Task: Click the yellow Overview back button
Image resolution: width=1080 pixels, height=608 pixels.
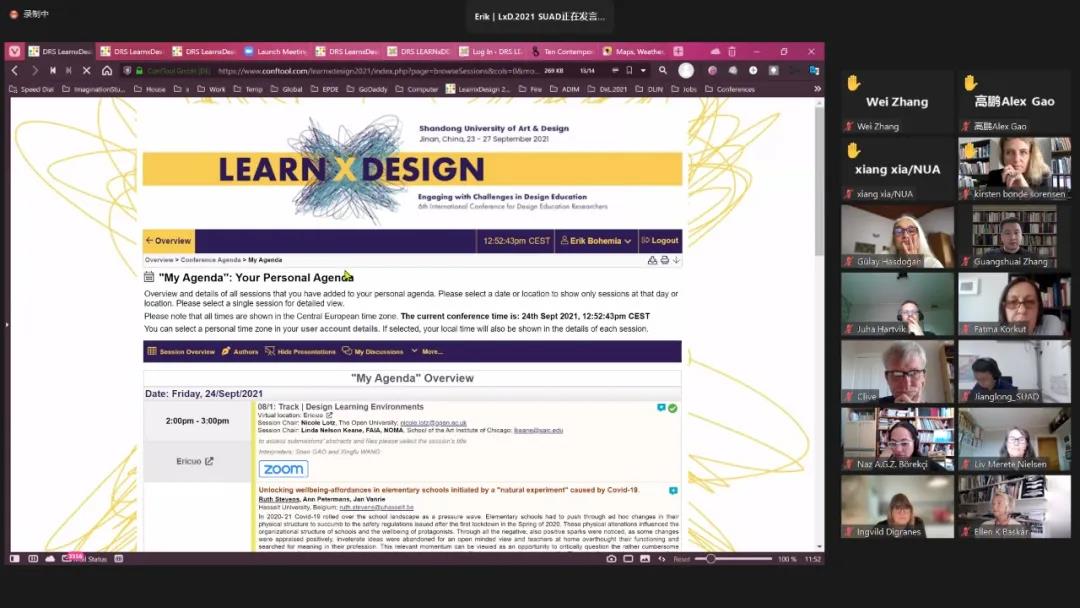Action: coord(168,241)
